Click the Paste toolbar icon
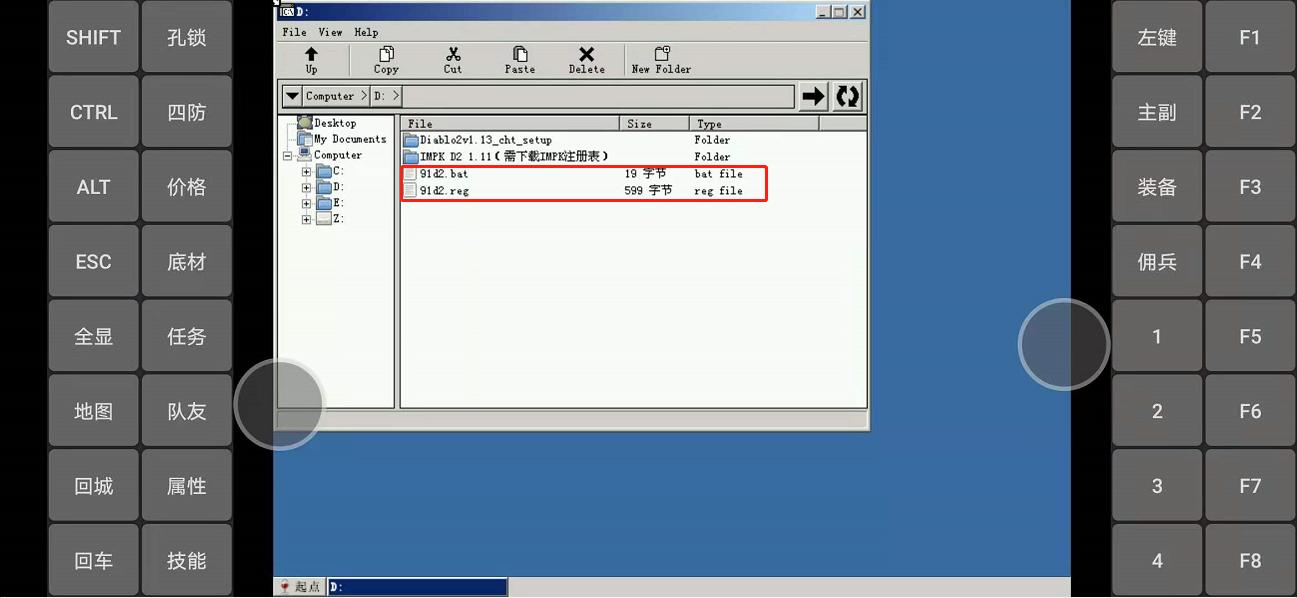Image resolution: width=1297 pixels, height=598 pixels. tap(520, 60)
